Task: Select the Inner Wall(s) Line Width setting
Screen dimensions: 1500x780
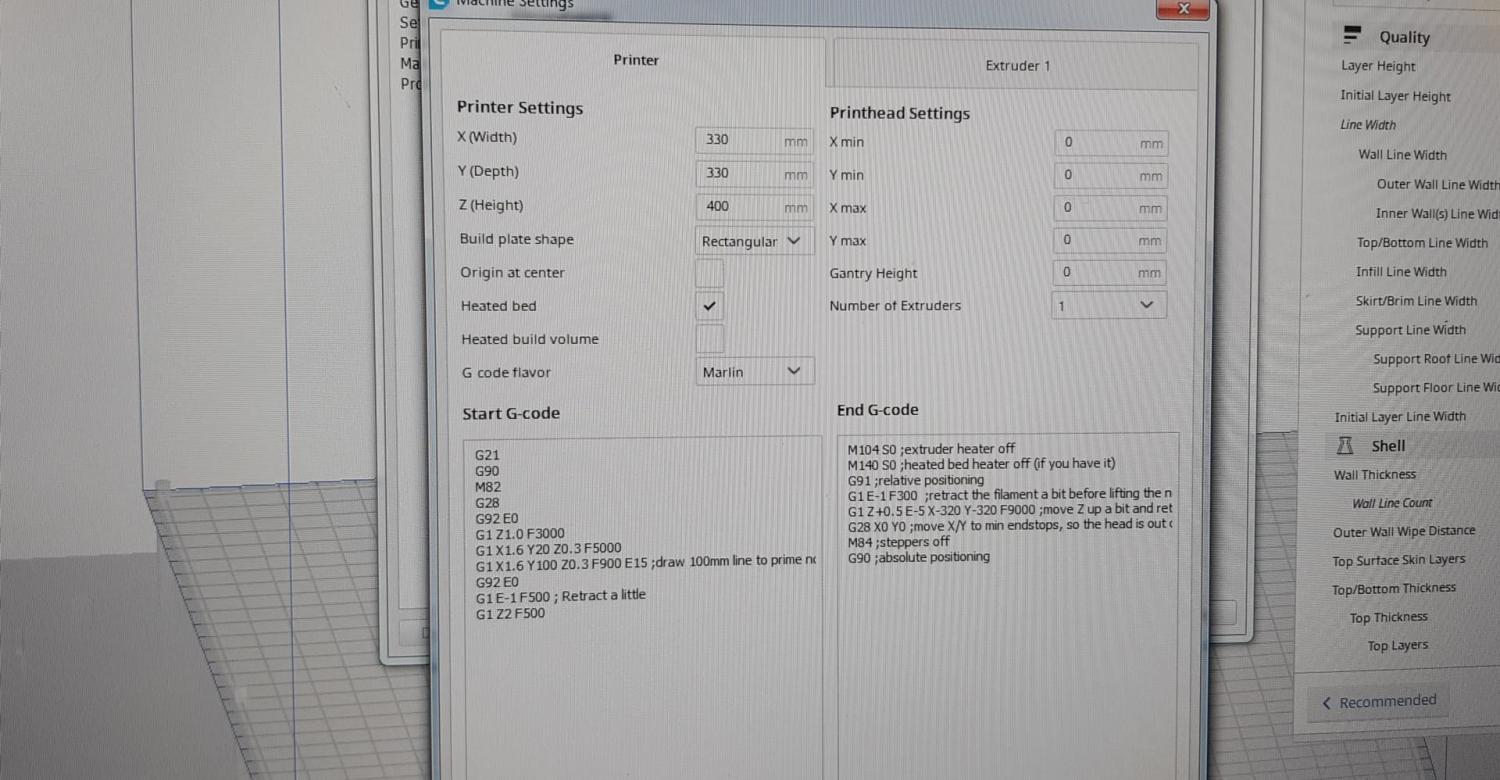Action: click(x=1437, y=213)
